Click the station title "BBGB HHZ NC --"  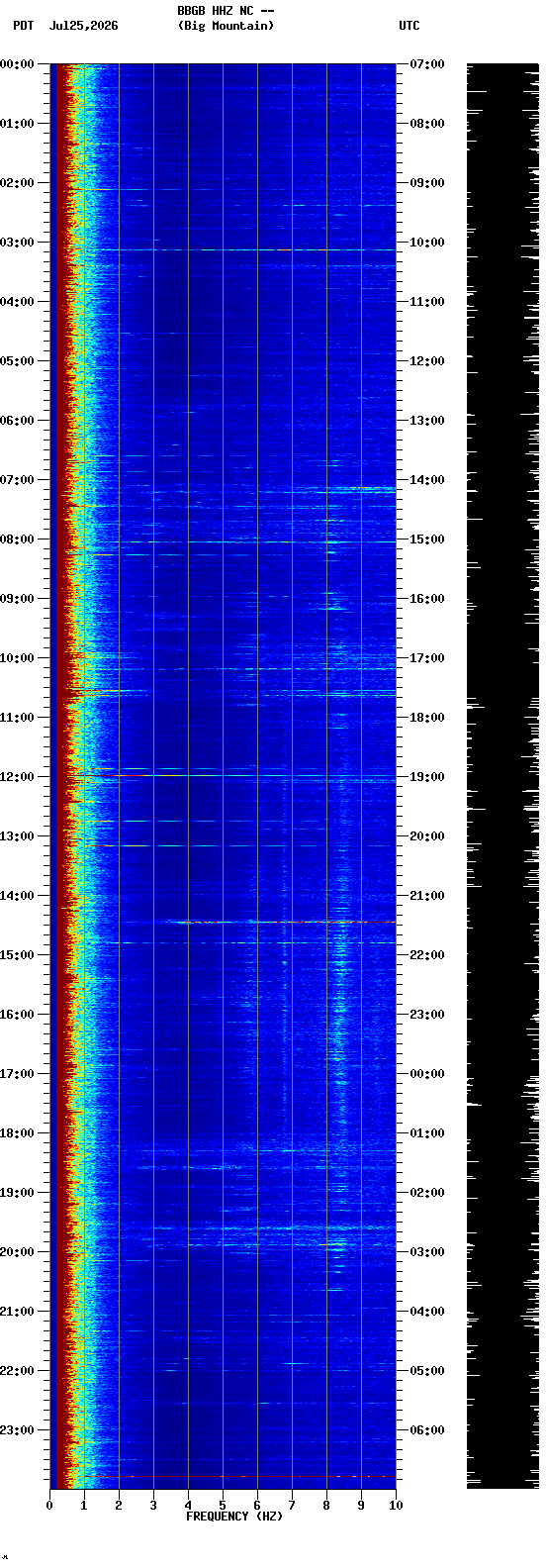[x=226, y=11]
